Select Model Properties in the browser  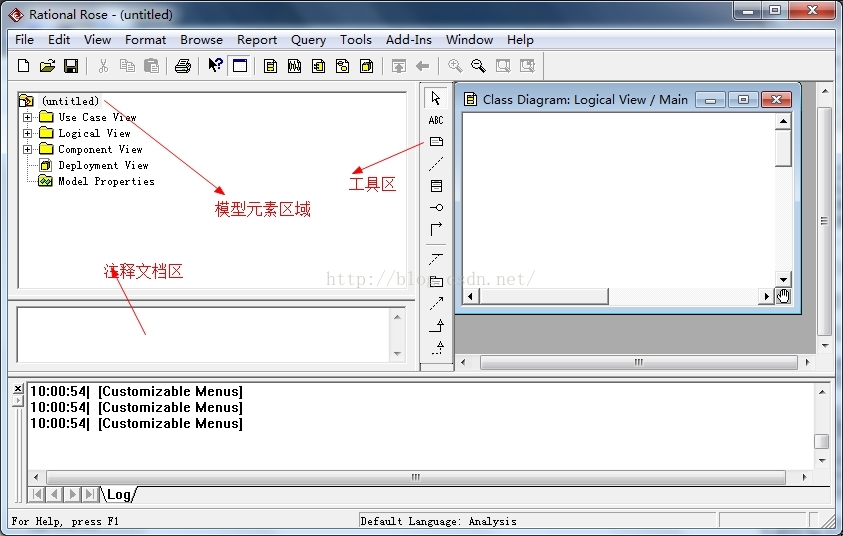(x=106, y=182)
